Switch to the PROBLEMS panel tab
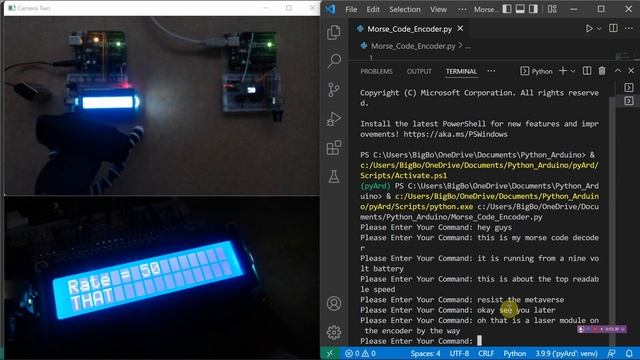 [x=376, y=71]
